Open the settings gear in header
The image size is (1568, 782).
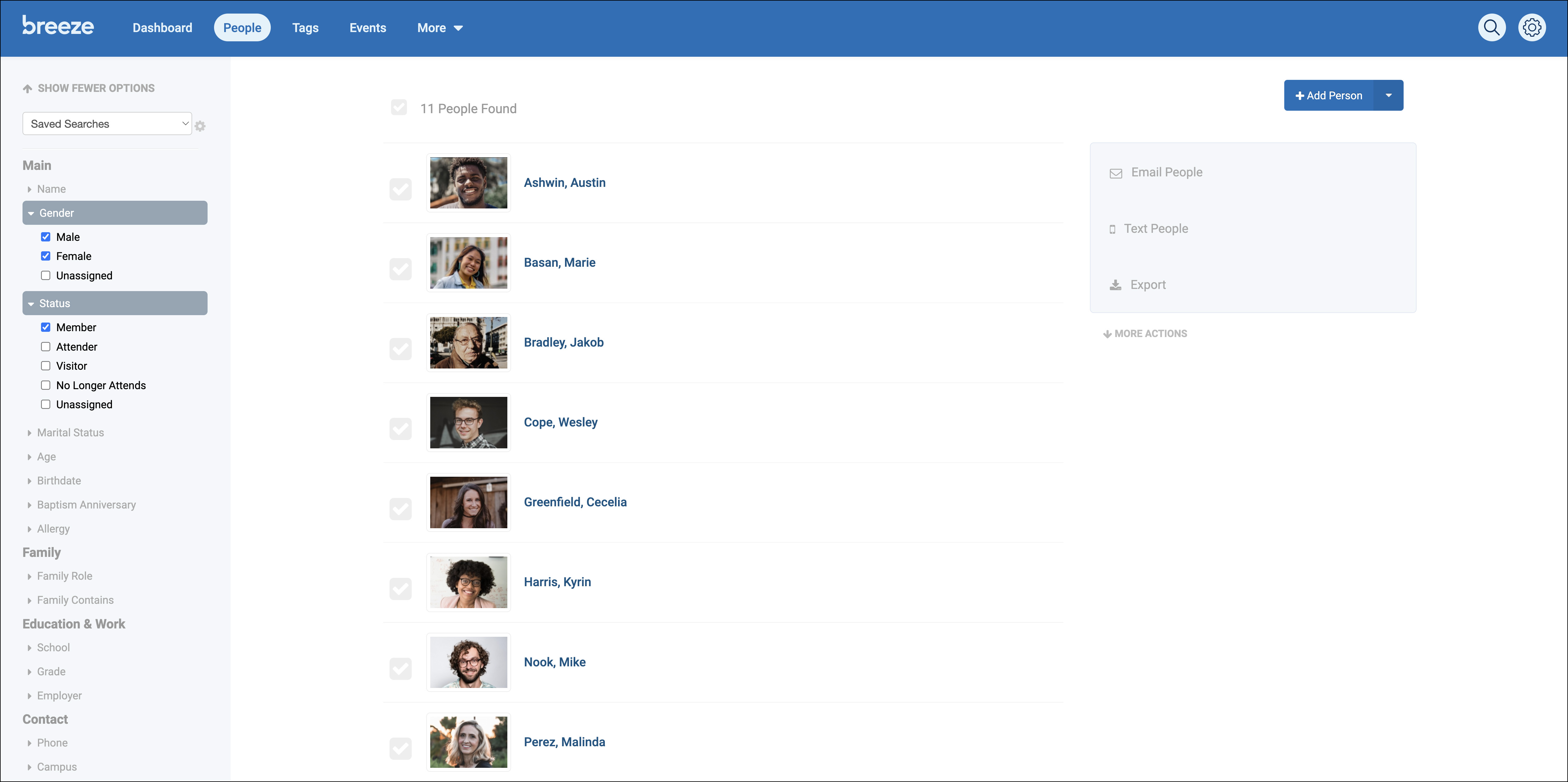tap(1532, 27)
